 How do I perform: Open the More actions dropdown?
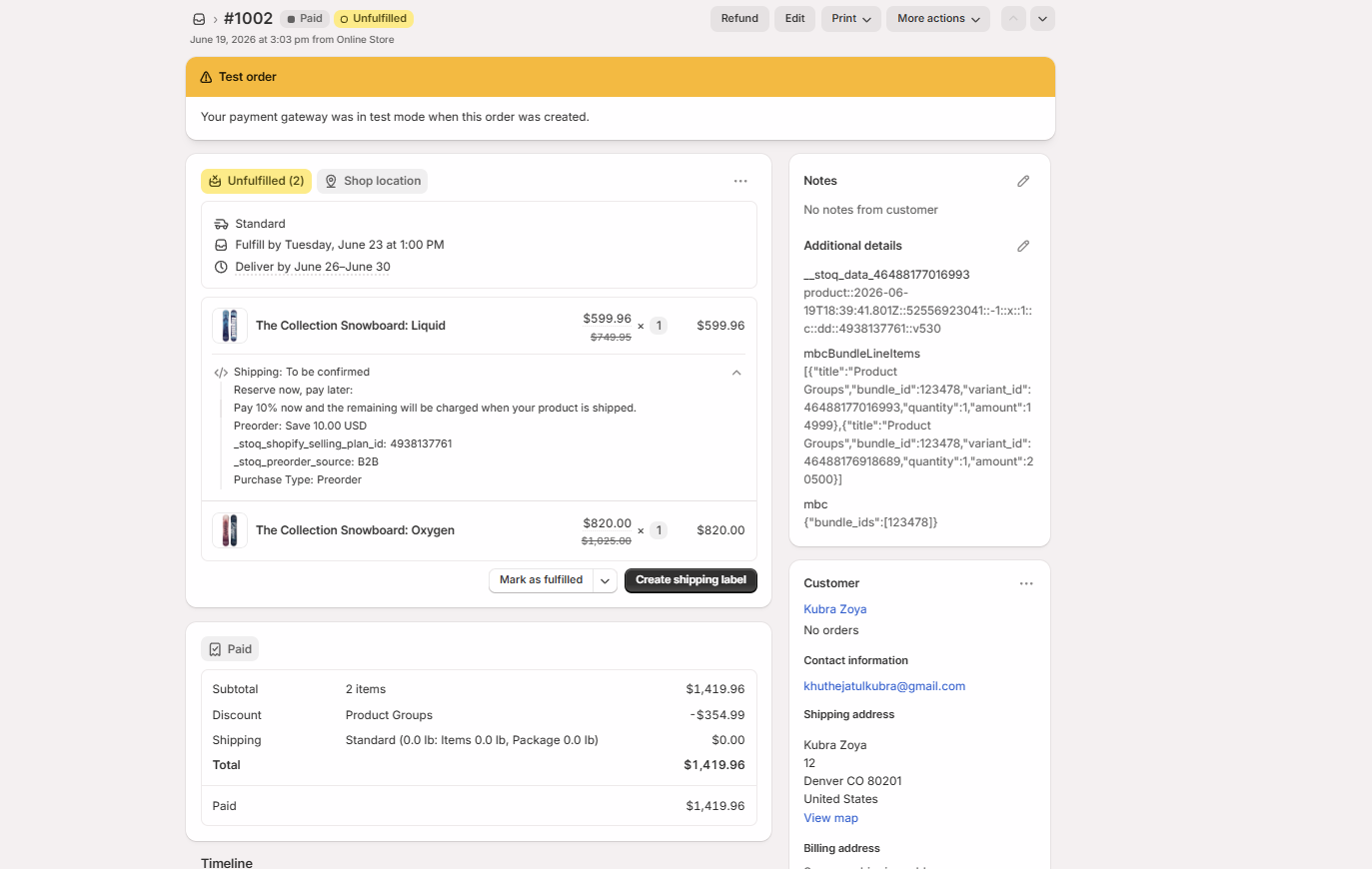pos(938,19)
